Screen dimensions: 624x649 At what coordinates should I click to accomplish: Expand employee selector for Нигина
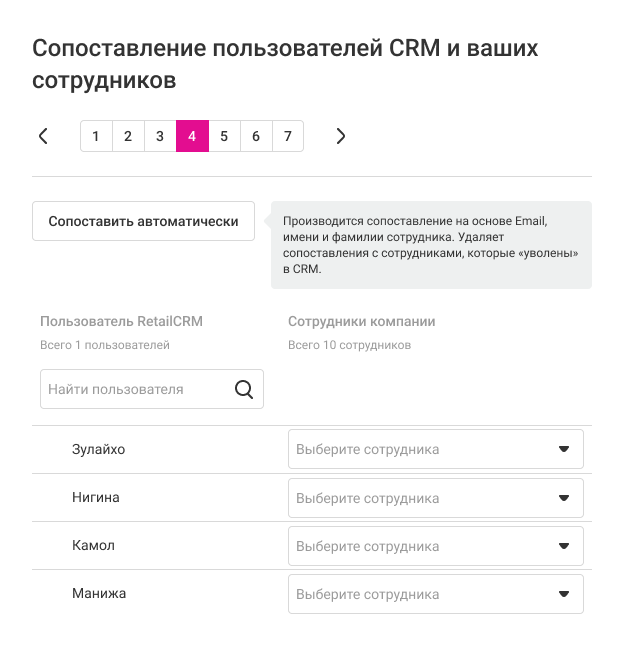(420, 498)
